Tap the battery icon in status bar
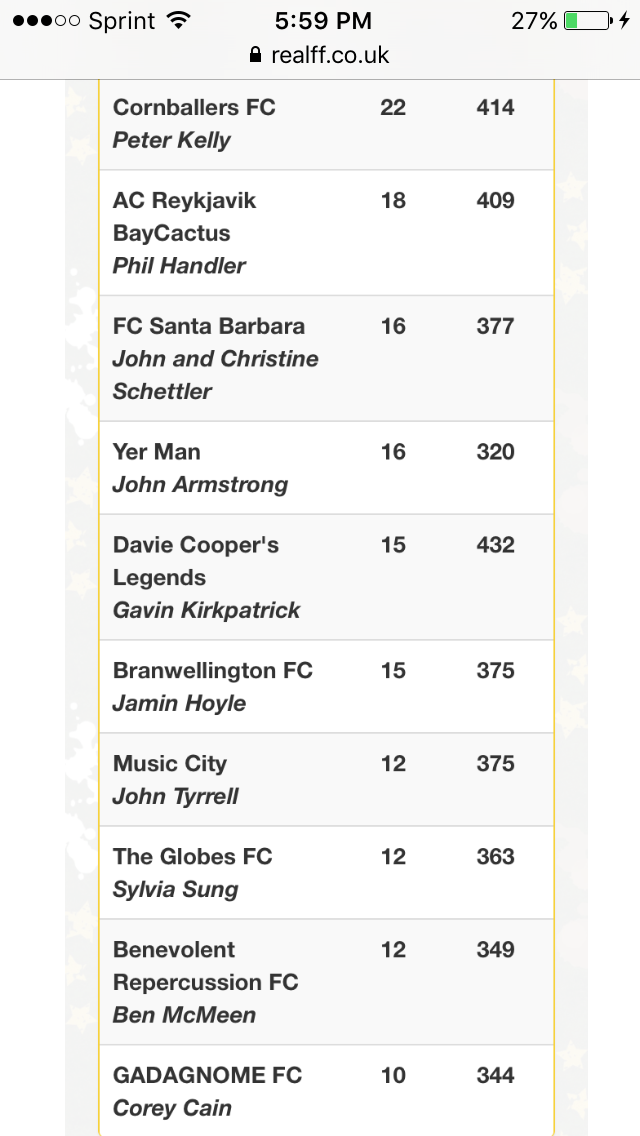 tap(586, 21)
